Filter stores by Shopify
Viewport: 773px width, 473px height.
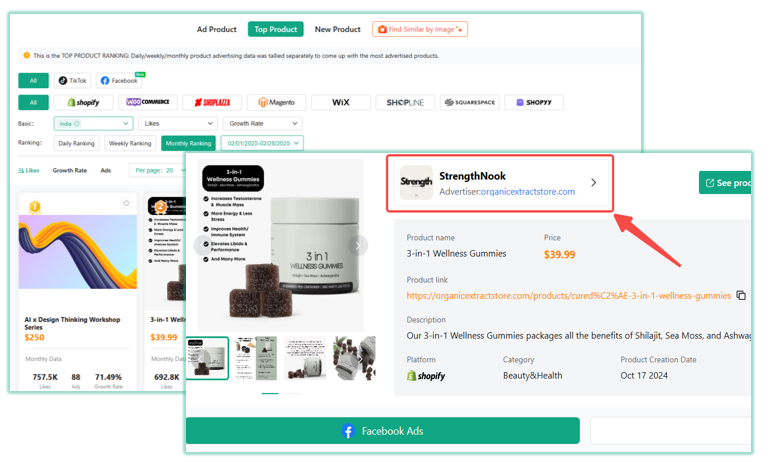83,102
